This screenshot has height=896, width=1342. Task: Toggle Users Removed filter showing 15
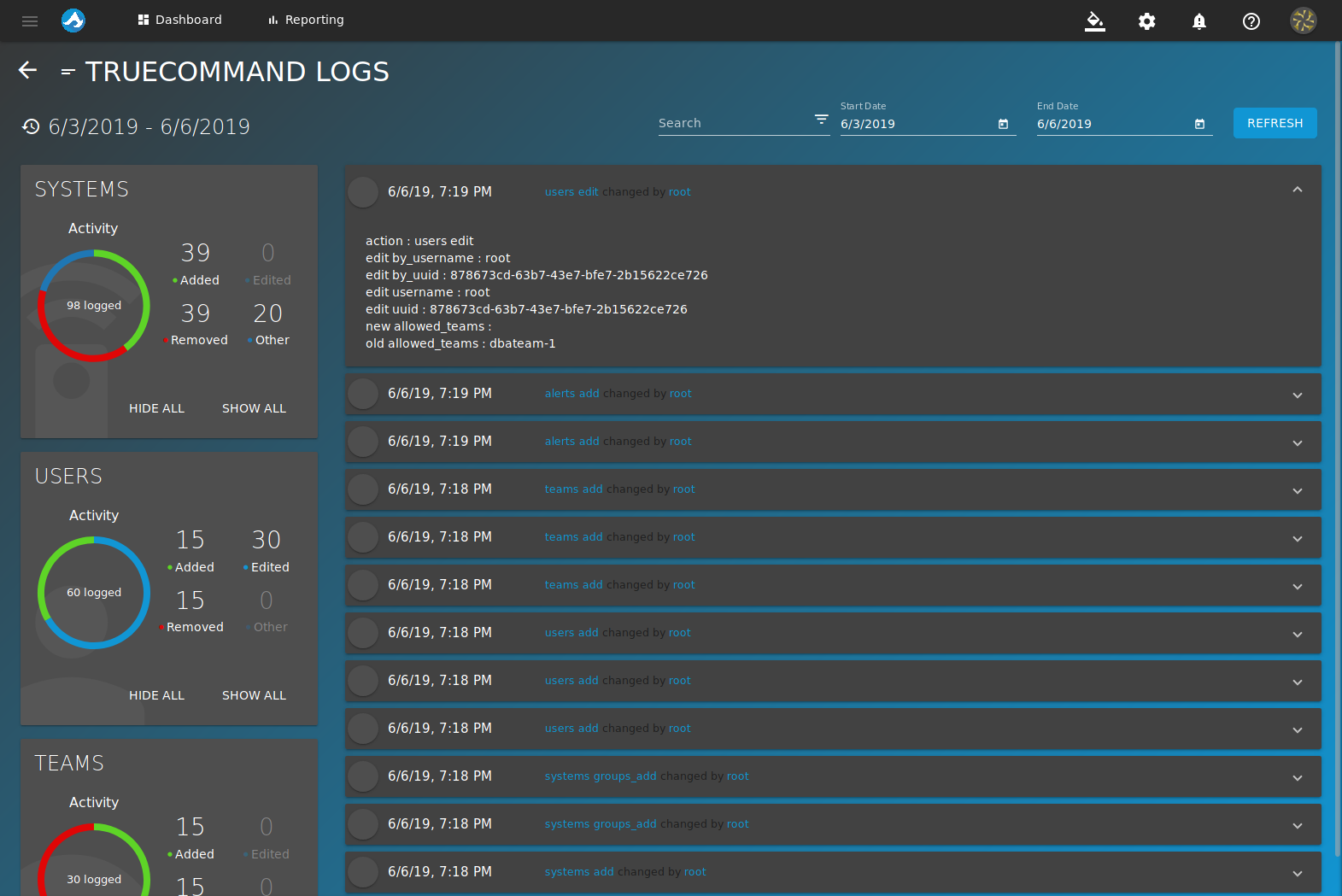(190, 612)
